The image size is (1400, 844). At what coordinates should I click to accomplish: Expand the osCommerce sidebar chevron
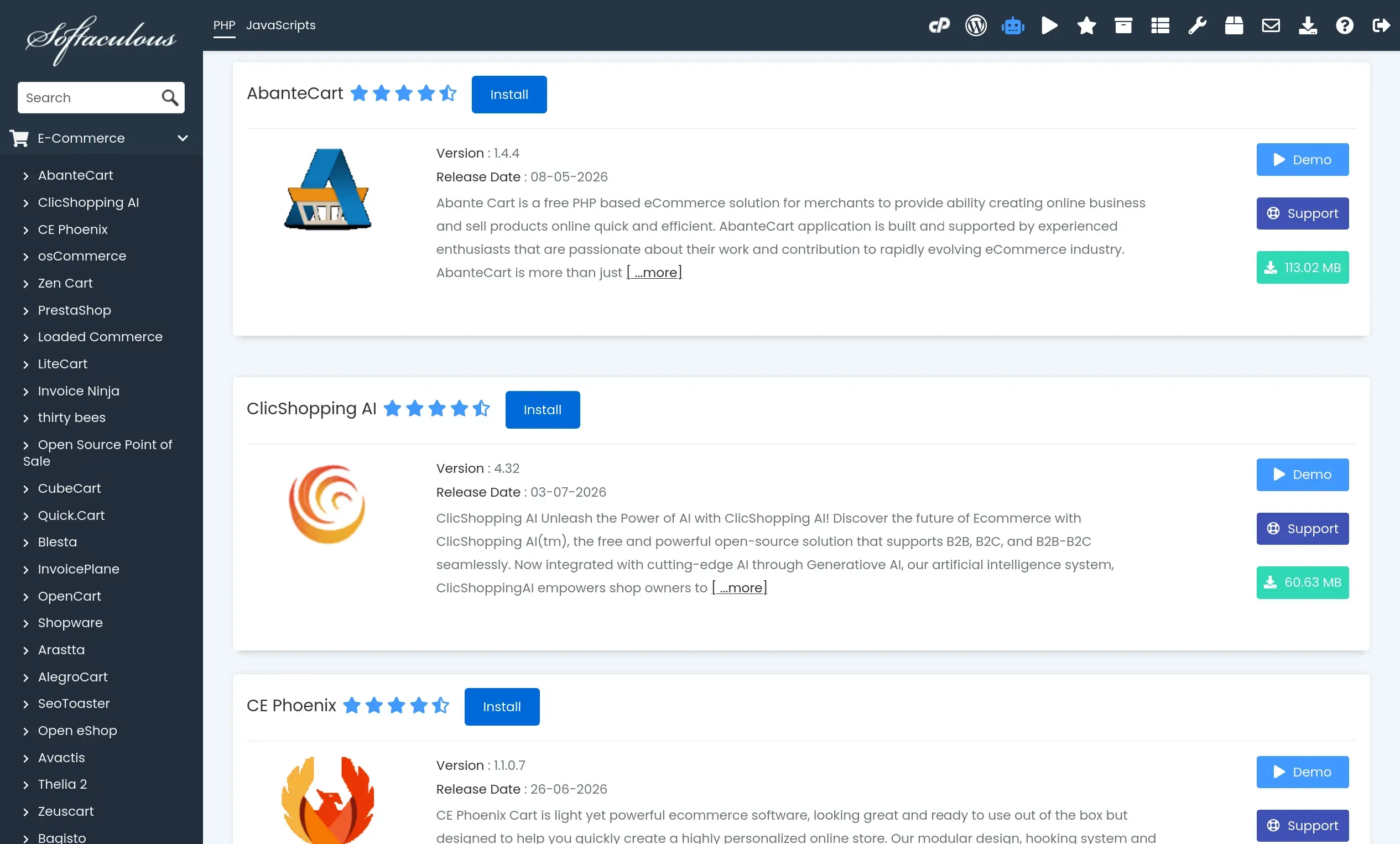tap(25, 257)
